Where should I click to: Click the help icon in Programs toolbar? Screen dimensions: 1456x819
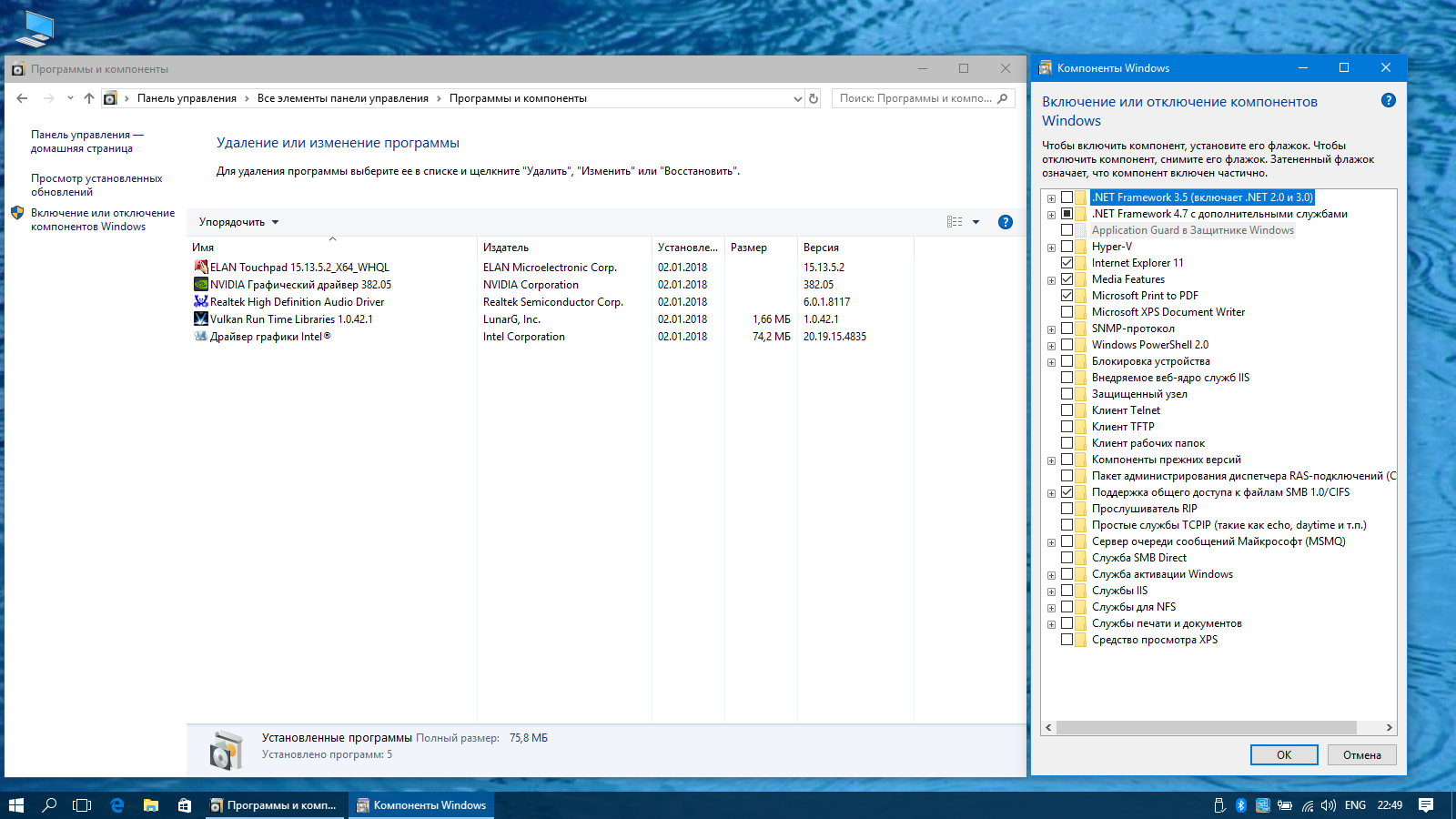[x=1005, y=222]
